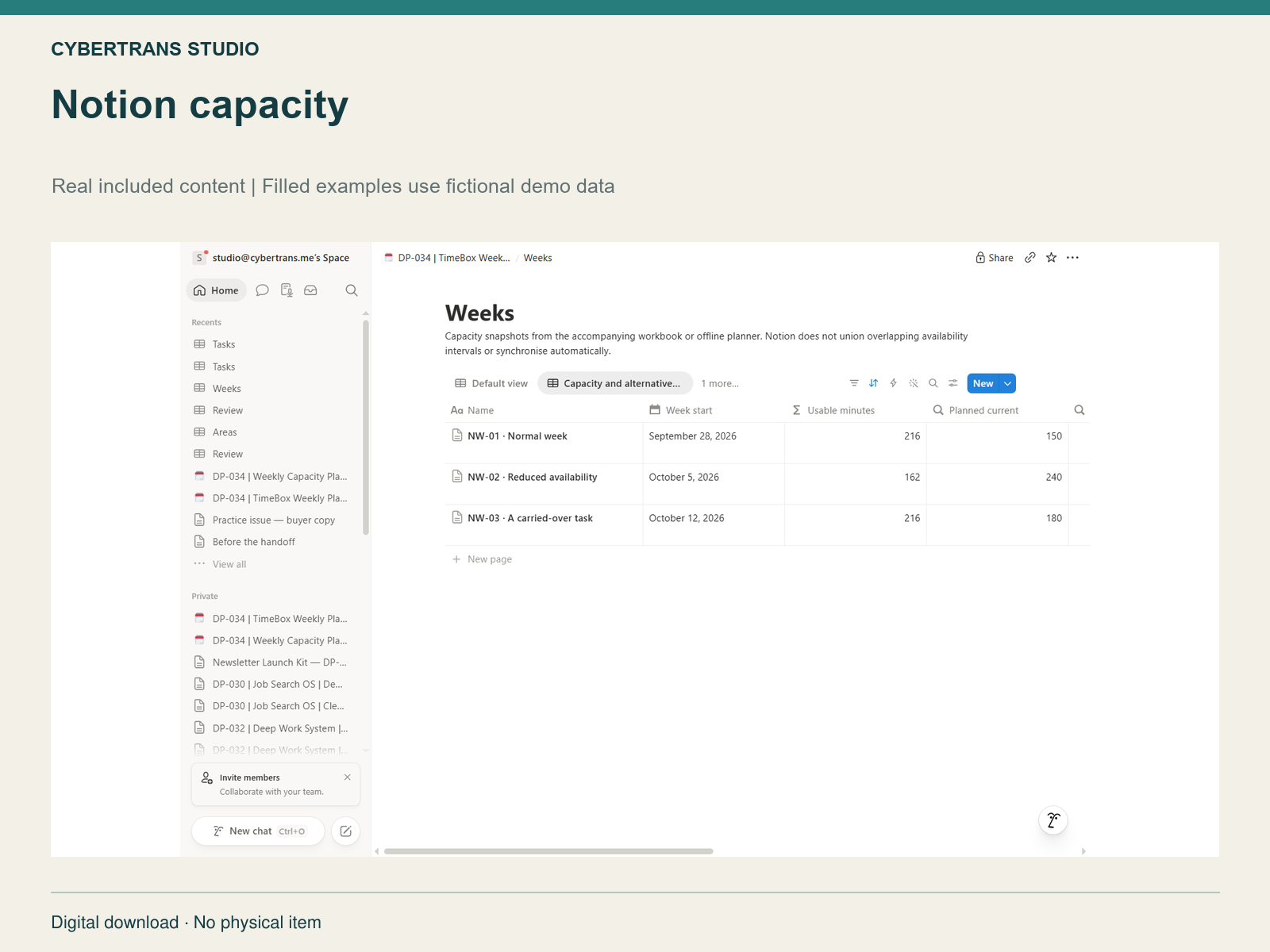The height and width of the screenshot is (952, 1270).
Task: Copy the page link with the chain icon
Action: point(1030,258)
